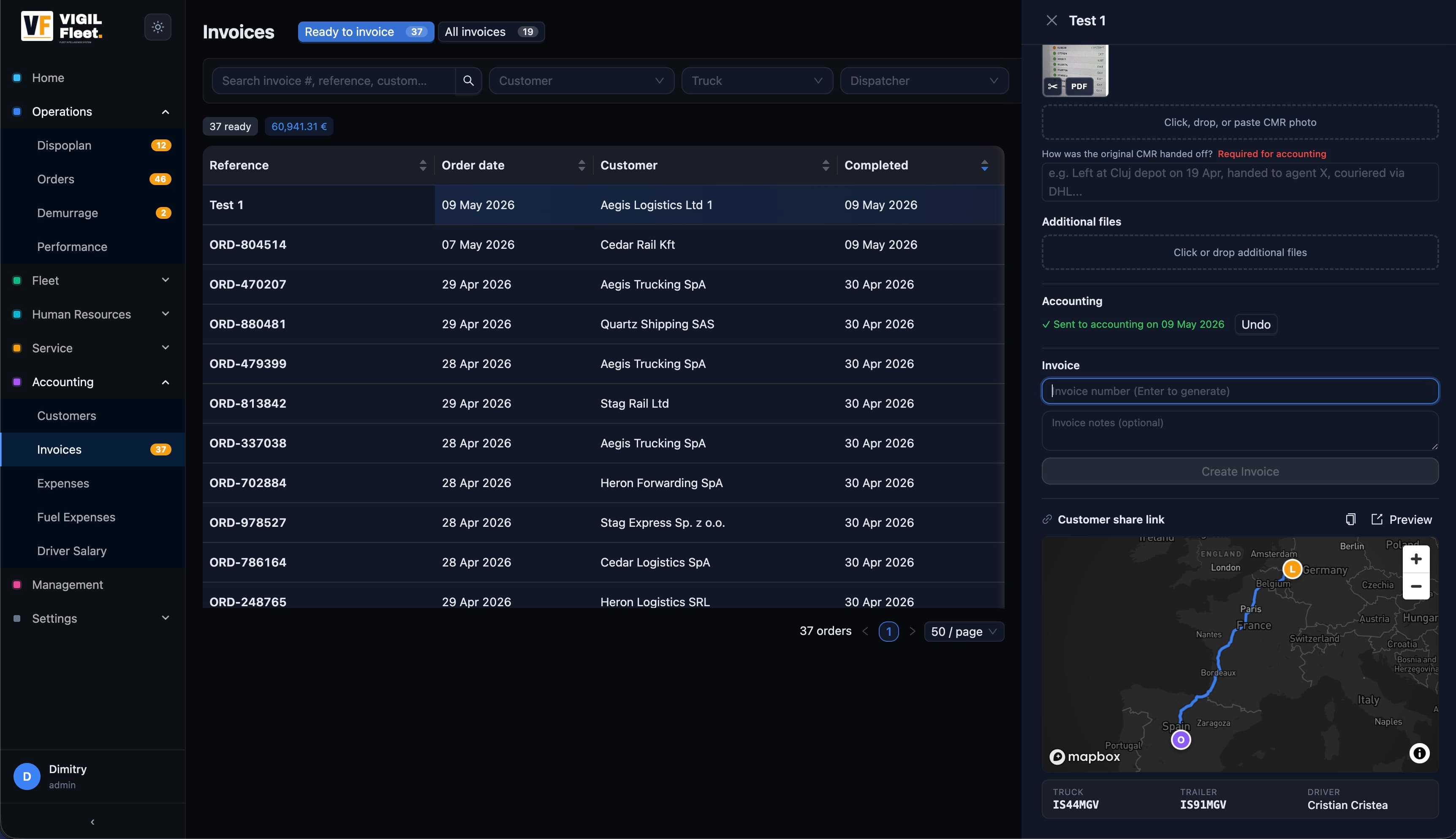
Task: Switch to the Ready to invoice tab
Action: tap(366, 32)
